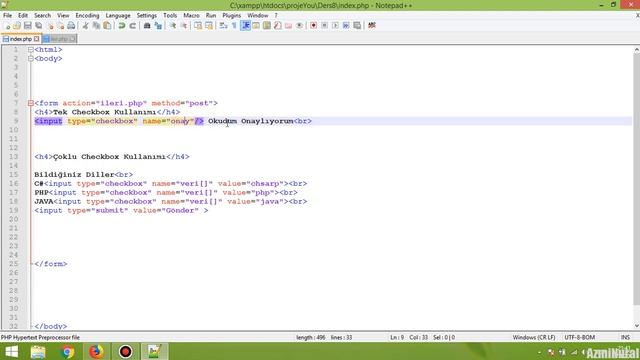Open the Plugins menu
Viewport: 640px width, 360px height.
pos(231,16)
